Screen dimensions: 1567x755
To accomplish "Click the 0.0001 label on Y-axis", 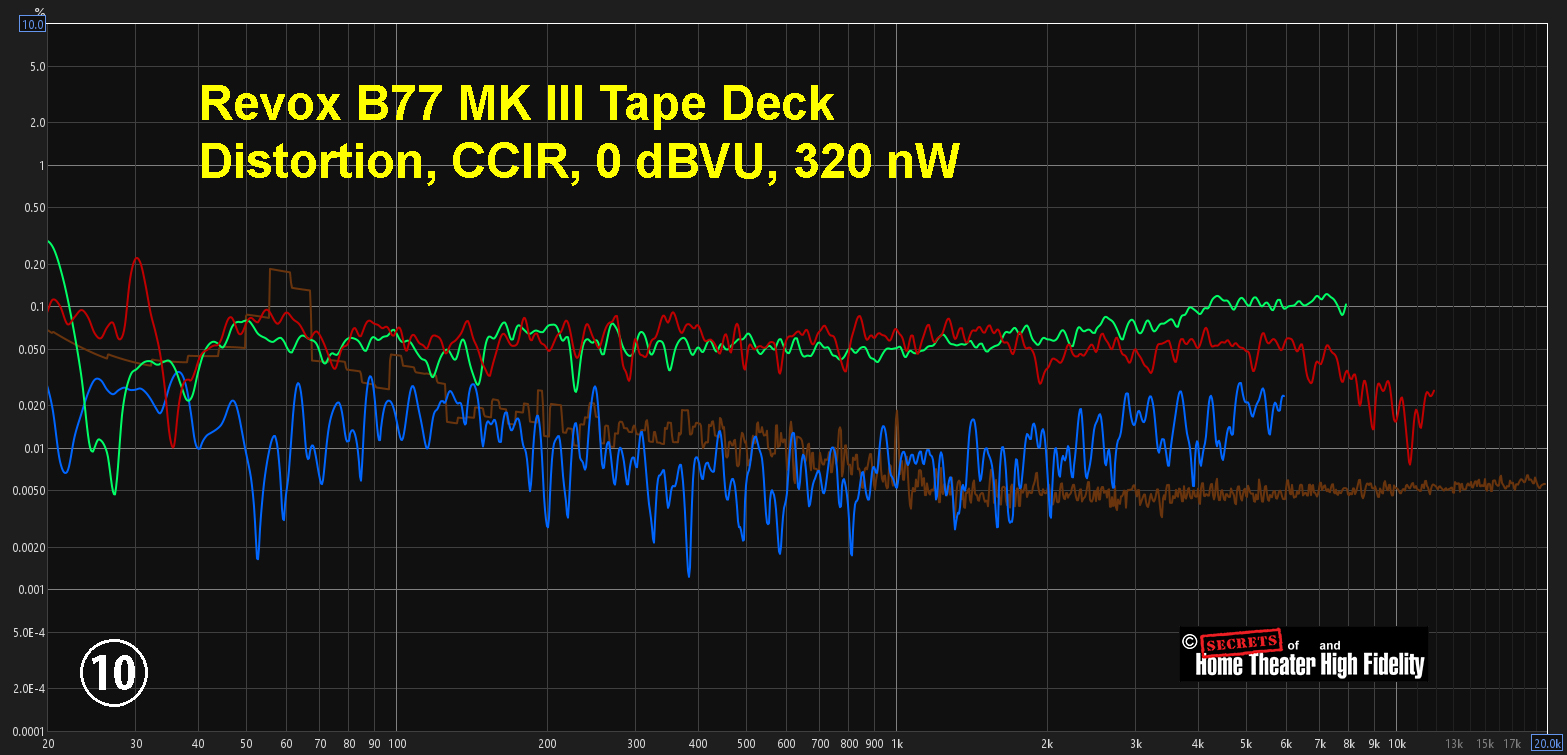I will point(26,732).
